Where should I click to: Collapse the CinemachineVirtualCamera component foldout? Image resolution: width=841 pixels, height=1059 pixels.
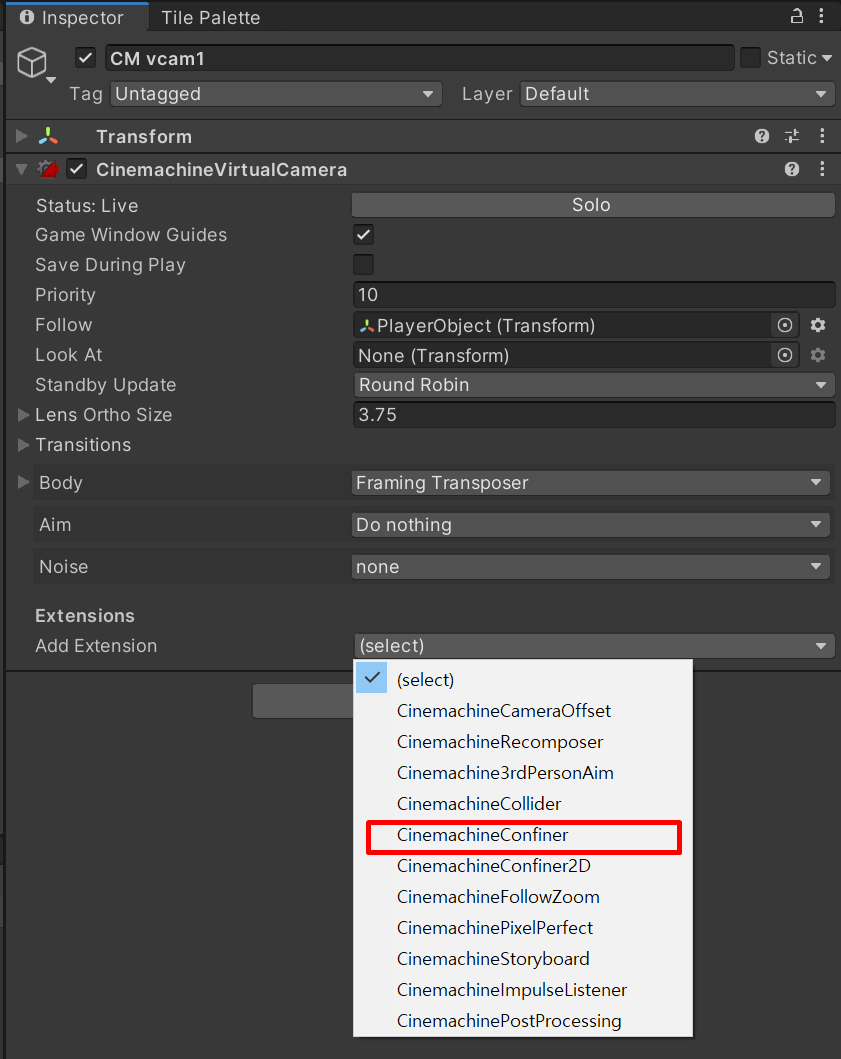click(x=22, y=170)
